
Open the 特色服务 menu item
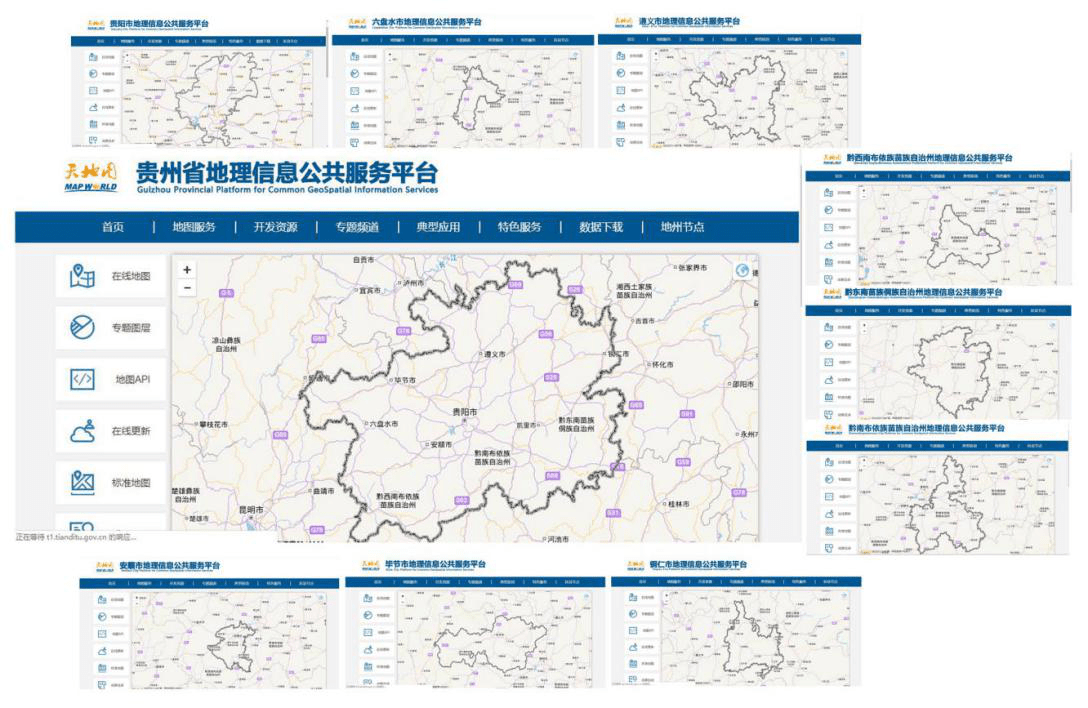point(520,227)
